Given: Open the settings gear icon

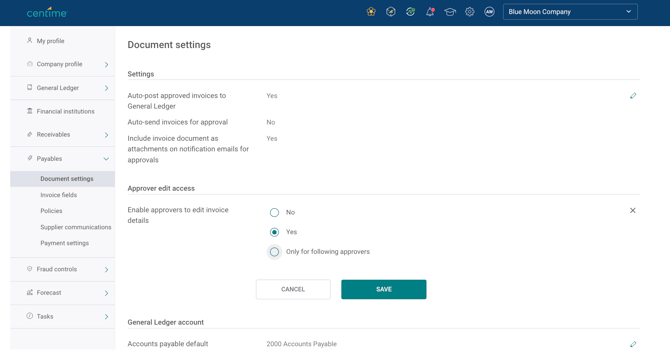Looking at the screenshot, I should [470, 12].
